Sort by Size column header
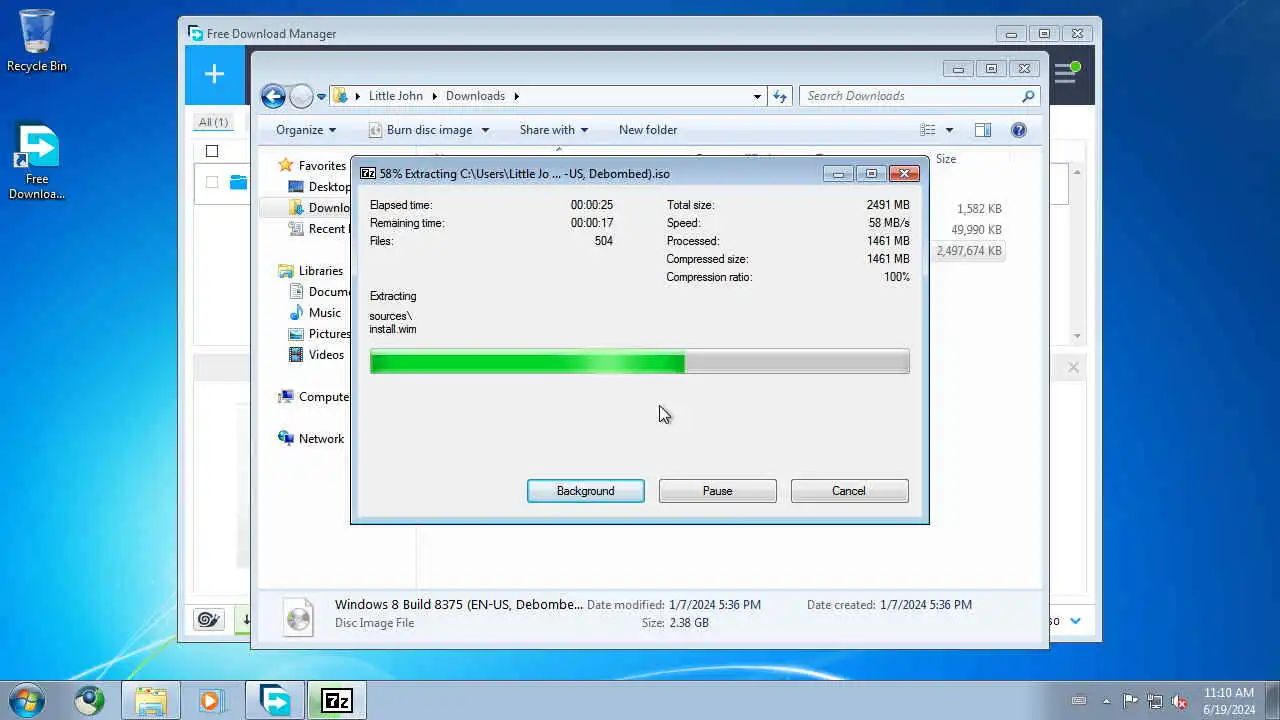 click(x=946, y=159)
